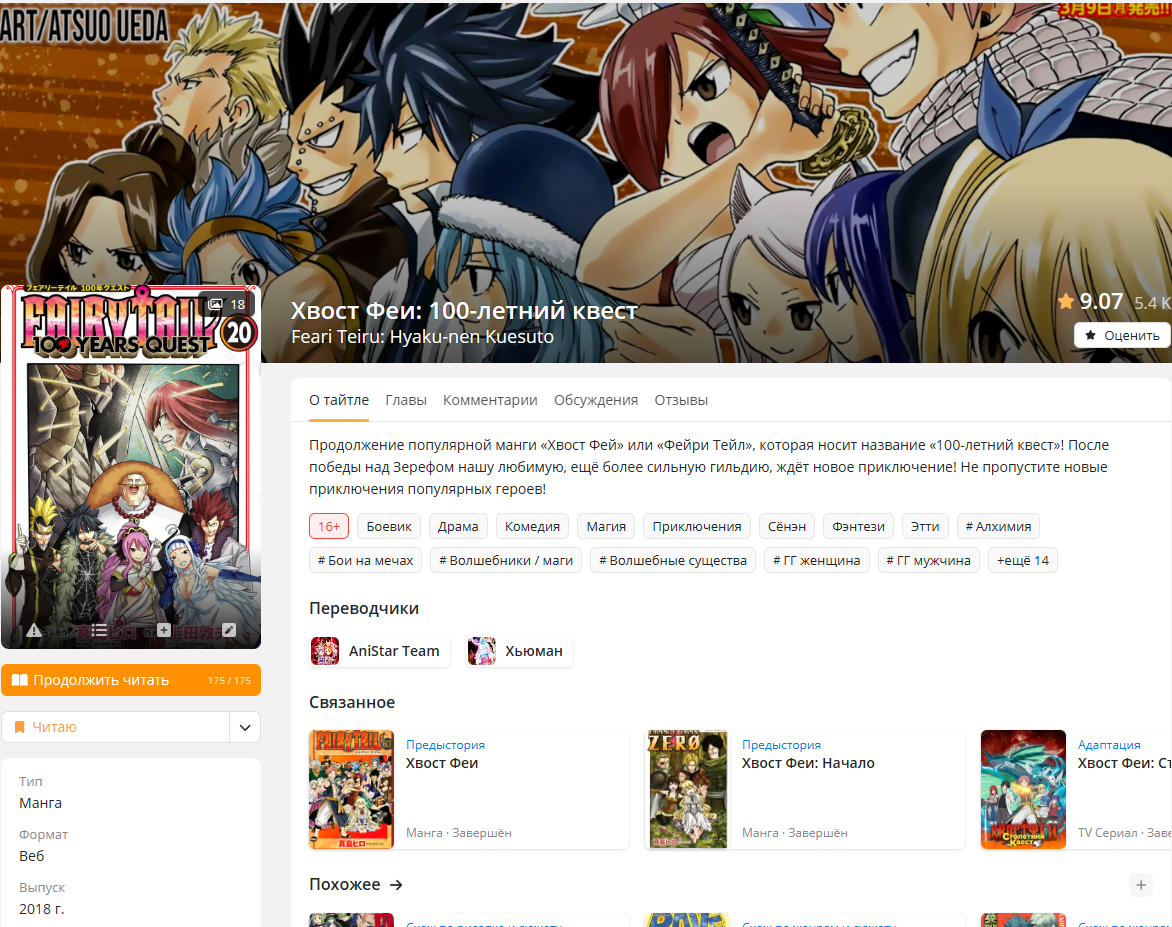Click the Адаптация label link
The width and height of the screenshot is (1172, 927).
pos(1109,745)
